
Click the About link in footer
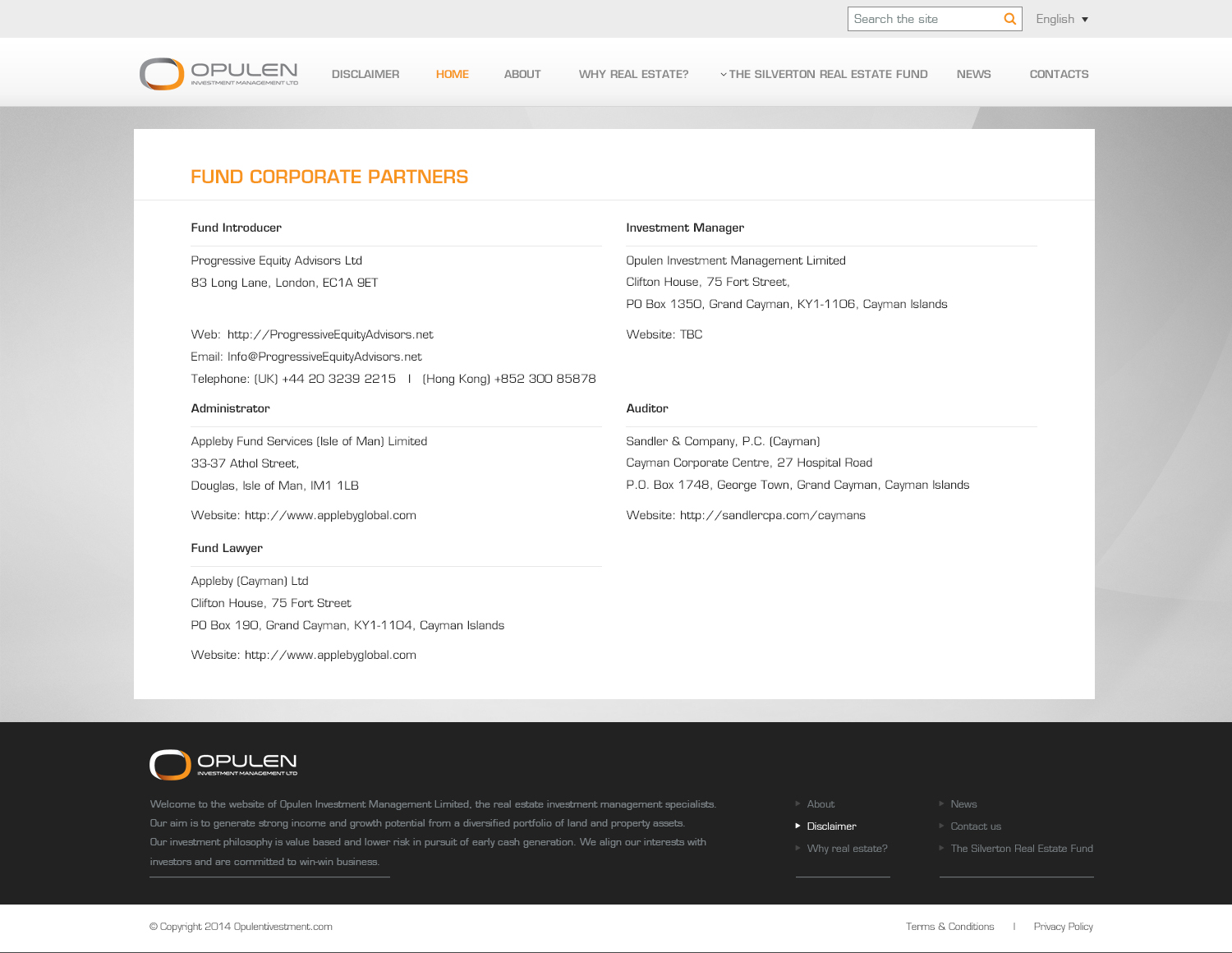(x=821, y=804)
